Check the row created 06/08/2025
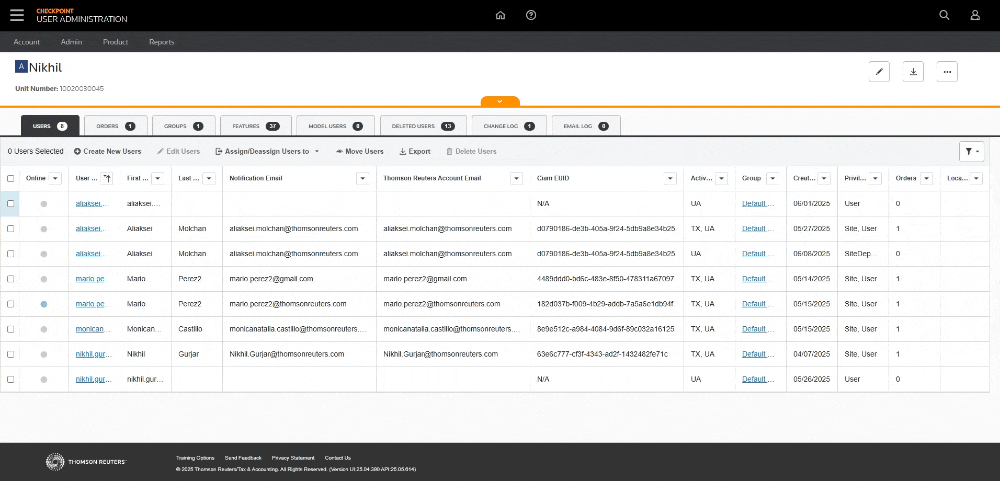The width and height of the screenshot is (1000, 481). tap(10, 253)
